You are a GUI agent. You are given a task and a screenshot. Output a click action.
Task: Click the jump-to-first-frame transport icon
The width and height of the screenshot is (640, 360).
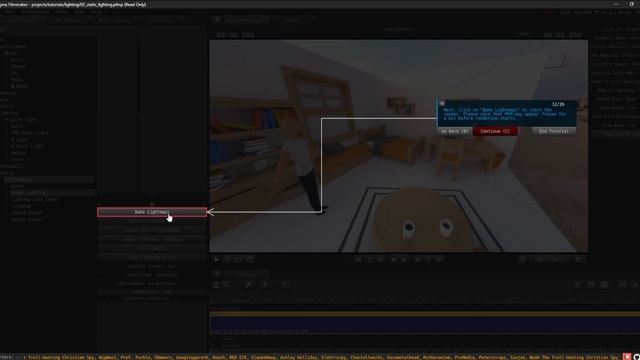point(358,259)
